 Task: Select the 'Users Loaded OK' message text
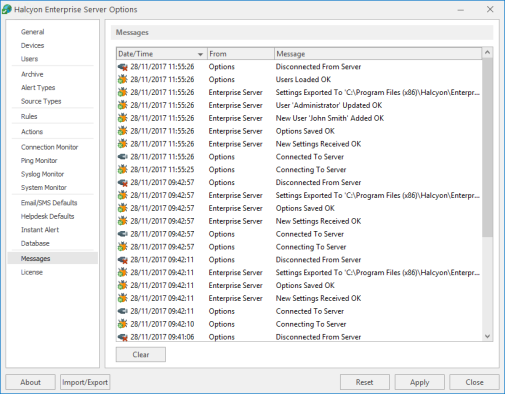[x=303, y=80]
